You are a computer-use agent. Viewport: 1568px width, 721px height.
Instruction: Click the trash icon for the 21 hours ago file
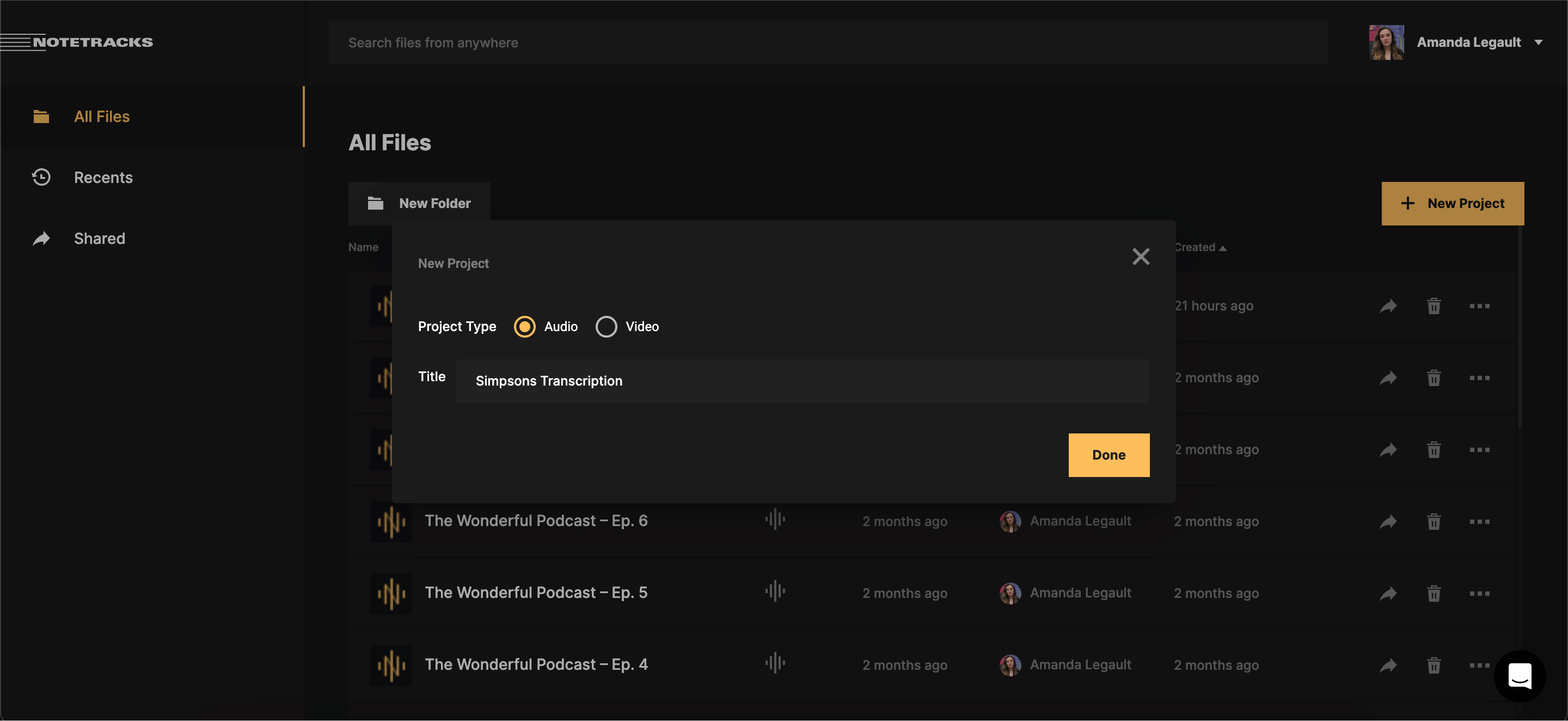1434,305
